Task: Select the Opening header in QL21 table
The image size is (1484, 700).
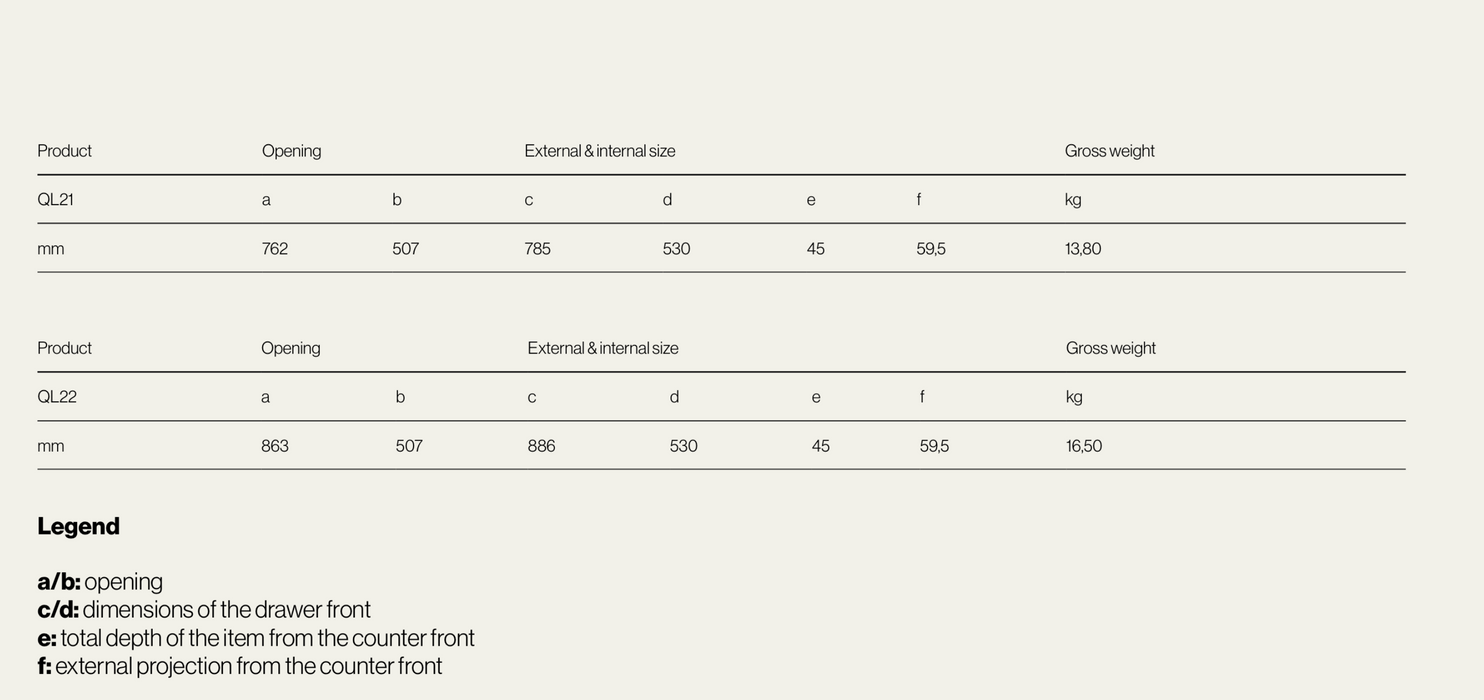Action: 292,151
